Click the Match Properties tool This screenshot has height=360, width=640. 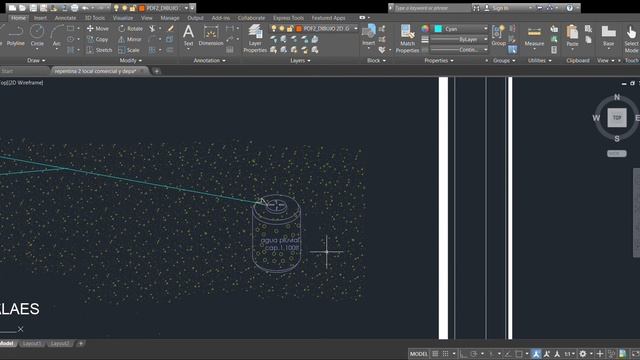point(407,39)
